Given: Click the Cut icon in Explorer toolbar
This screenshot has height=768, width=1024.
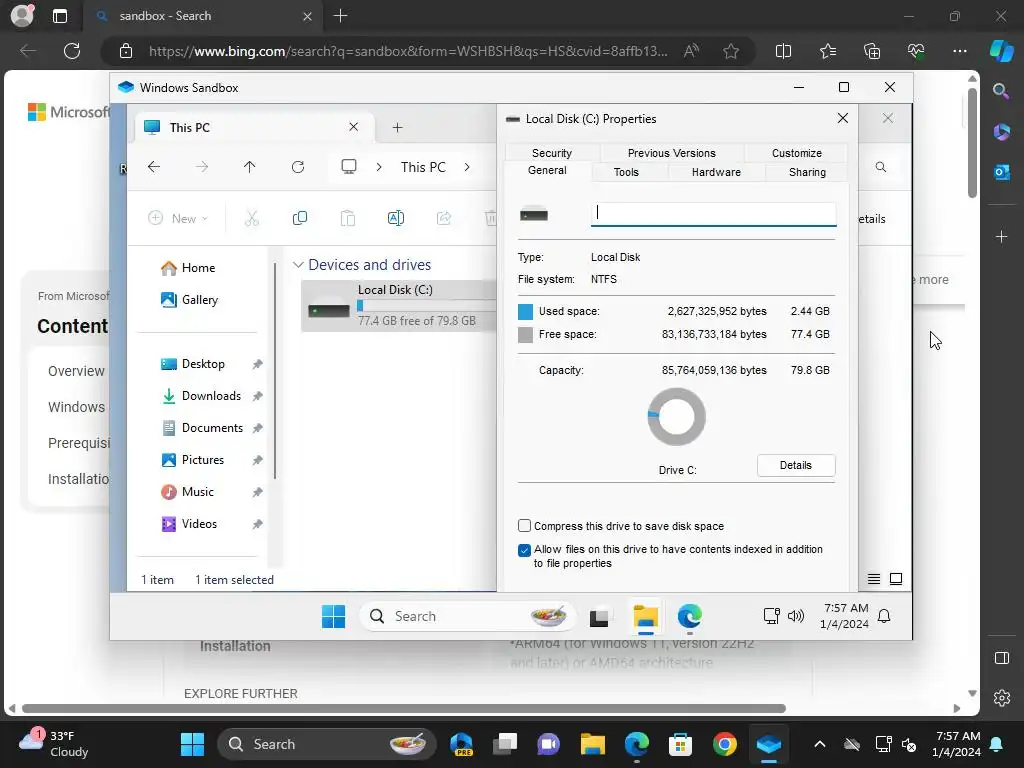Looking at the screenshot, I should click(x=251, y=218).
